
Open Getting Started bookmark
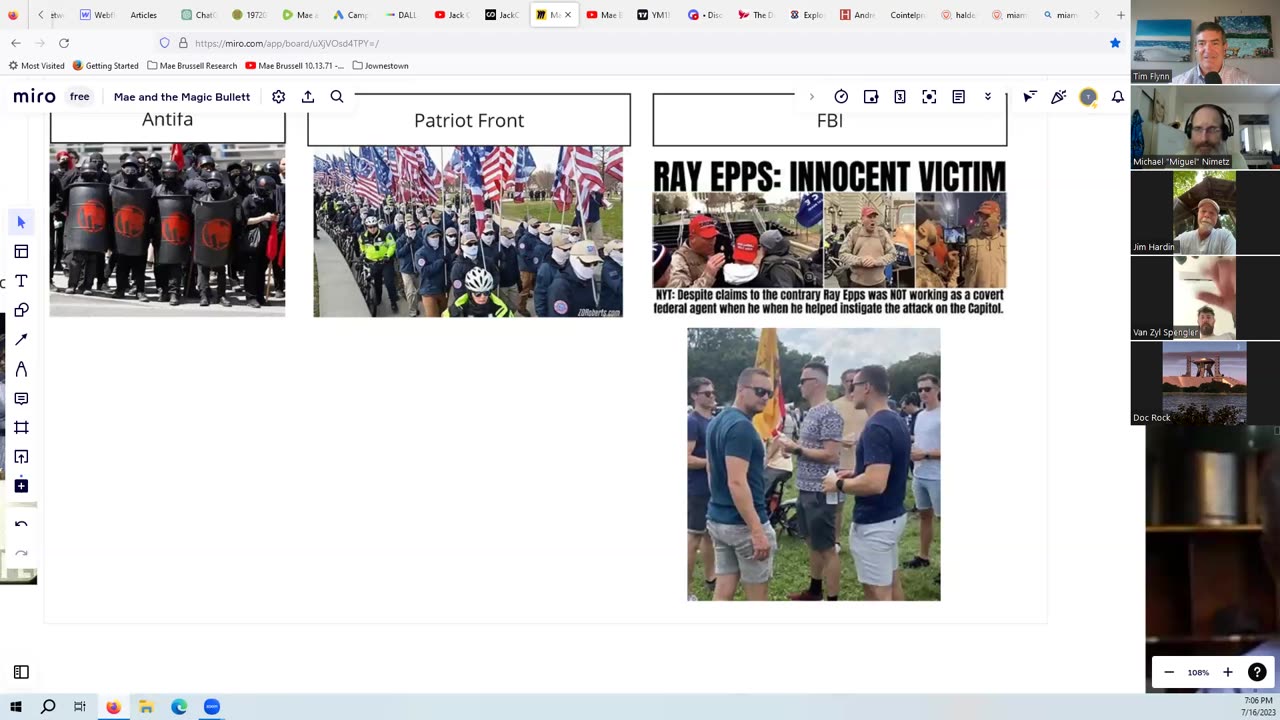coord(106,66)
